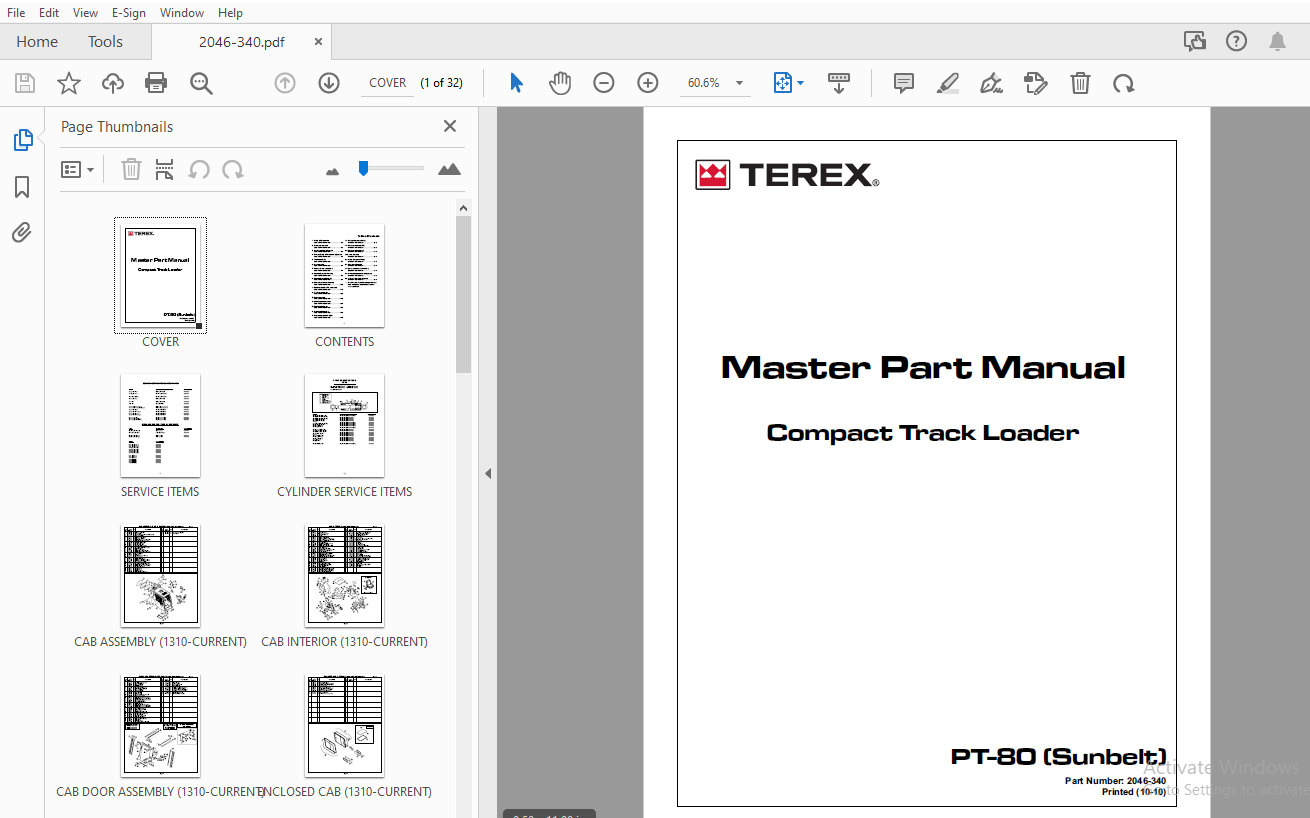Image resolution: width=1310 pixels, height=818 pixels.
Task: Click the thumbnails panel scrollbar up arrow
Action: 463,208
